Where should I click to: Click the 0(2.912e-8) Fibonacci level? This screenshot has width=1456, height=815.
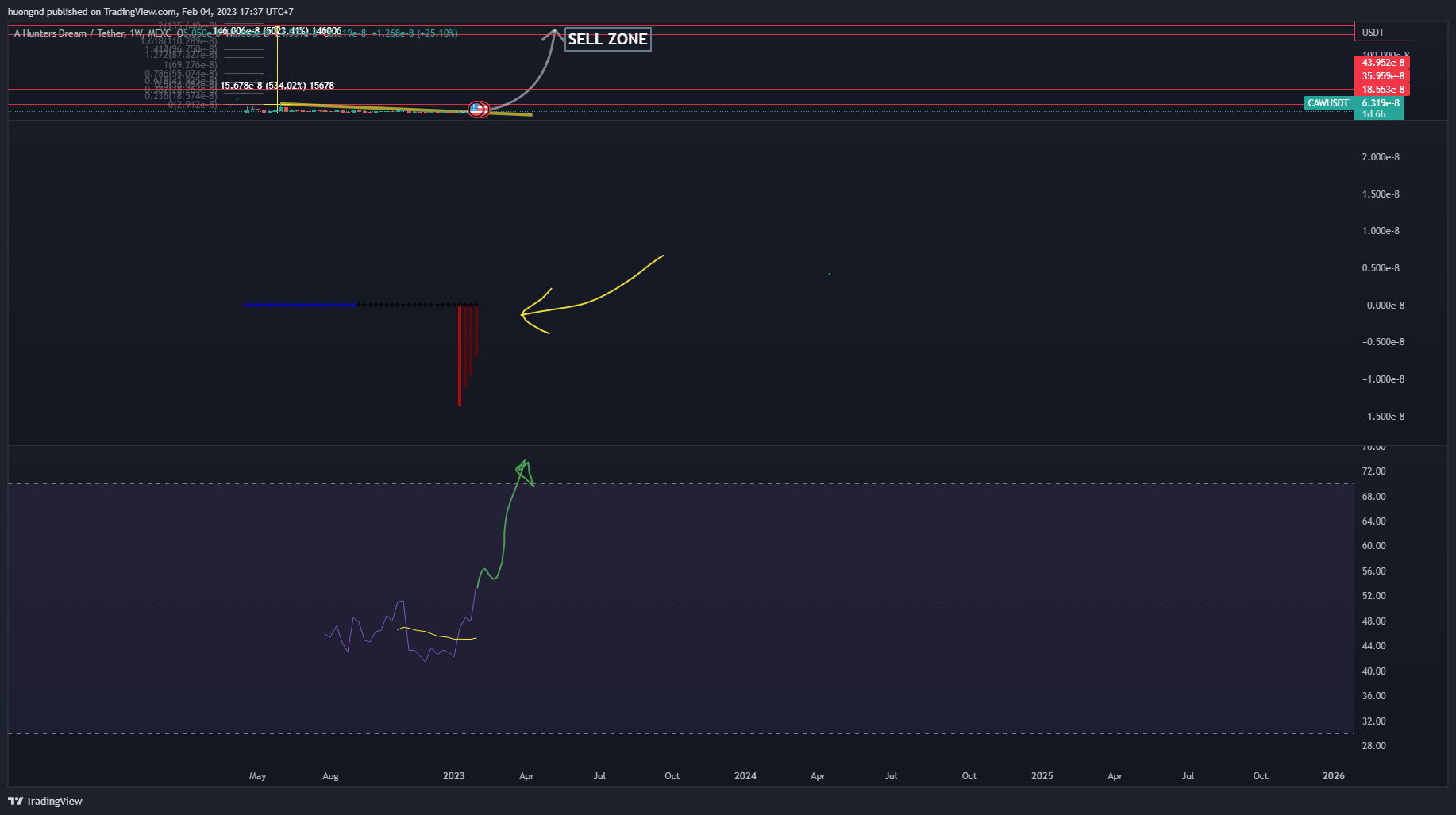click(x=192, y=105)
